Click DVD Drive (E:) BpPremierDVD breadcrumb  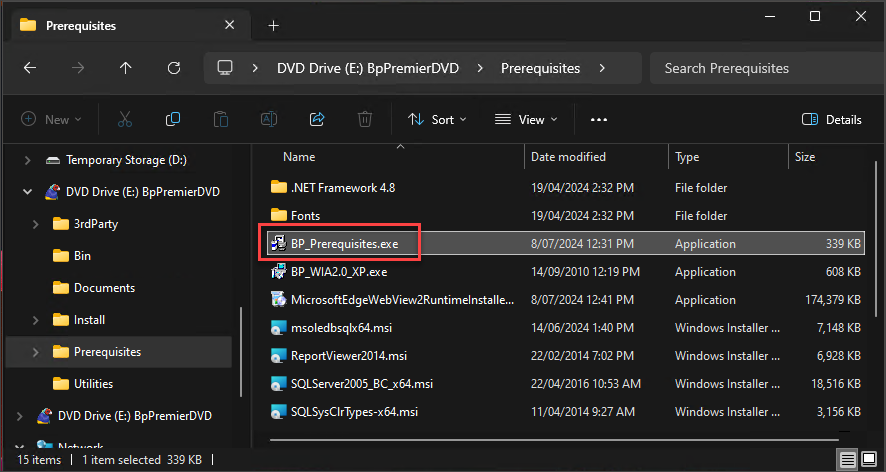(368, 68)
